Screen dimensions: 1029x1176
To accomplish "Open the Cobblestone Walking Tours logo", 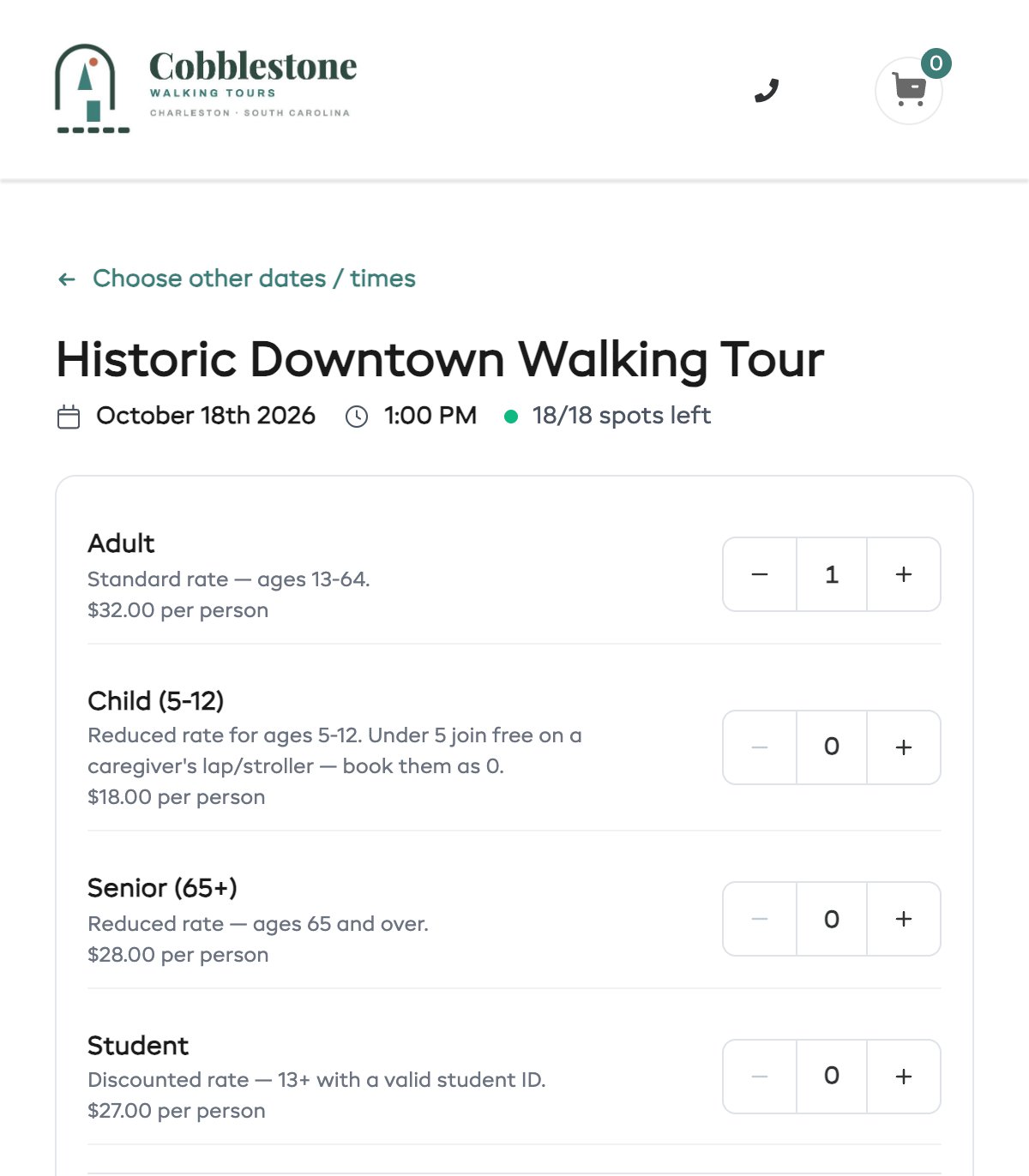I will coord(206,88).
